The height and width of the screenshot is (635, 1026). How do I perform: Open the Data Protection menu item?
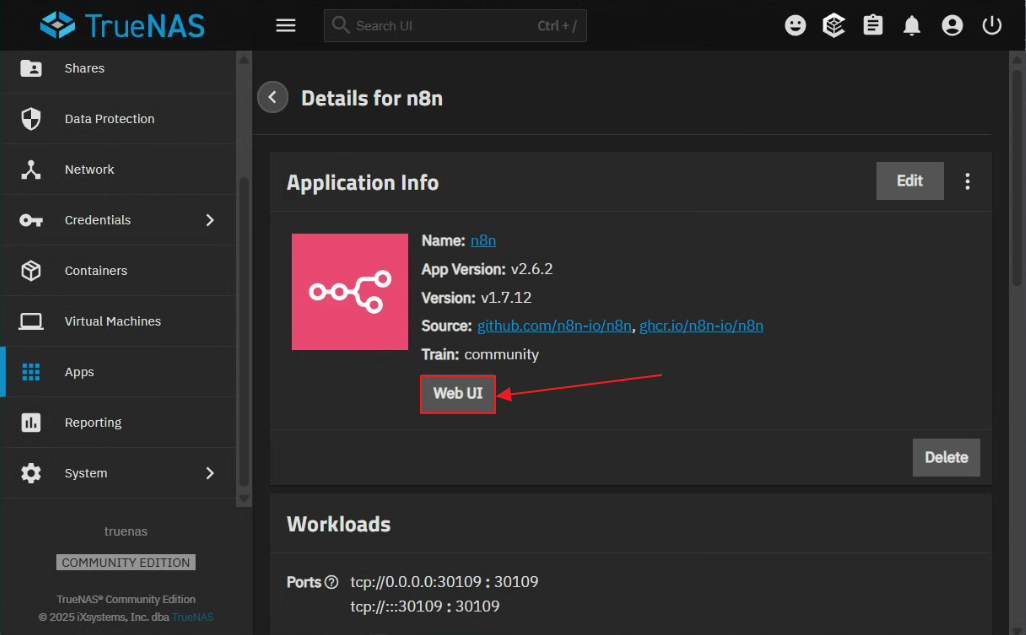(x=118, y=118)
